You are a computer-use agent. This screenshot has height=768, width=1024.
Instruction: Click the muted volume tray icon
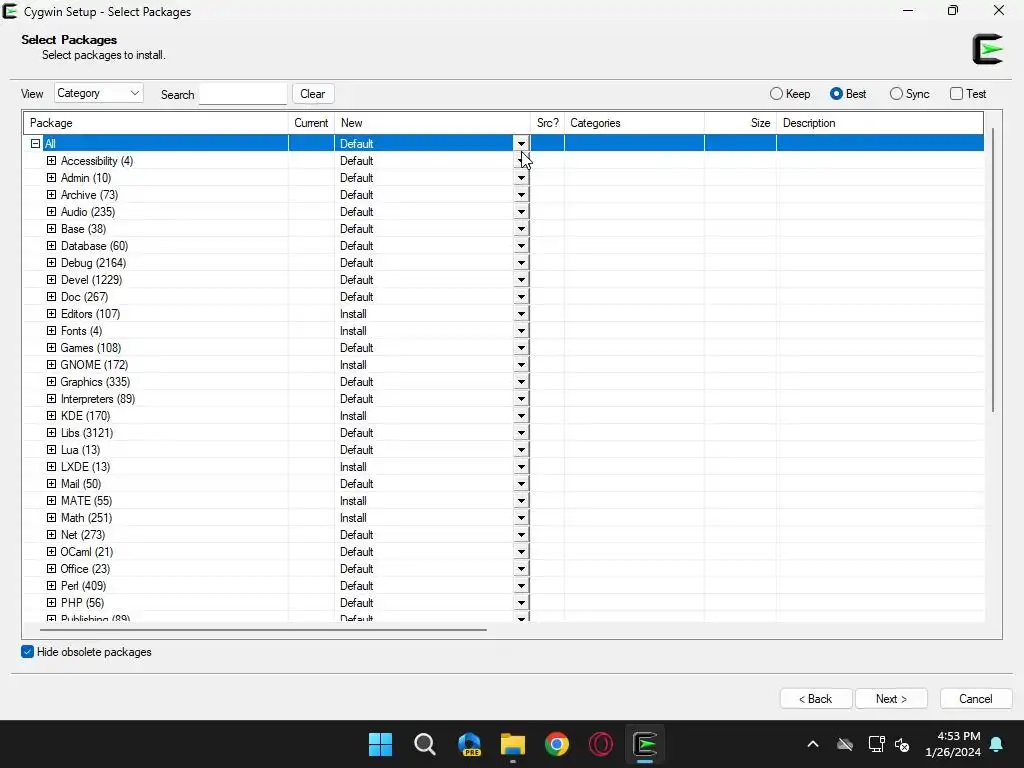point(903,744)
